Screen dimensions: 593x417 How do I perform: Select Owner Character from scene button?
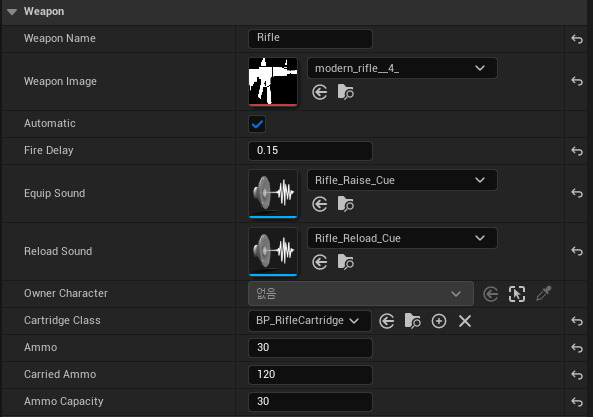tap(517, 294)
